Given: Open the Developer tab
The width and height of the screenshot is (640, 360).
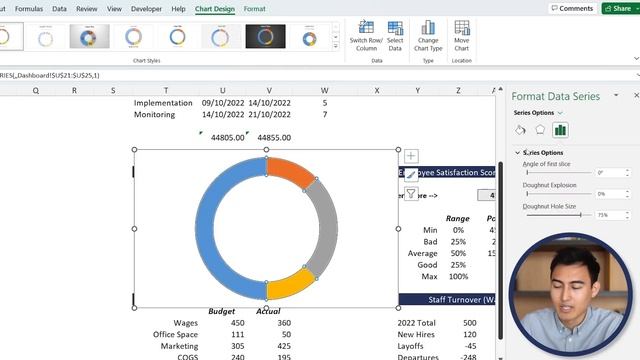Looking at the screenshot, I should pyautogui.click(x=146, y=9).
